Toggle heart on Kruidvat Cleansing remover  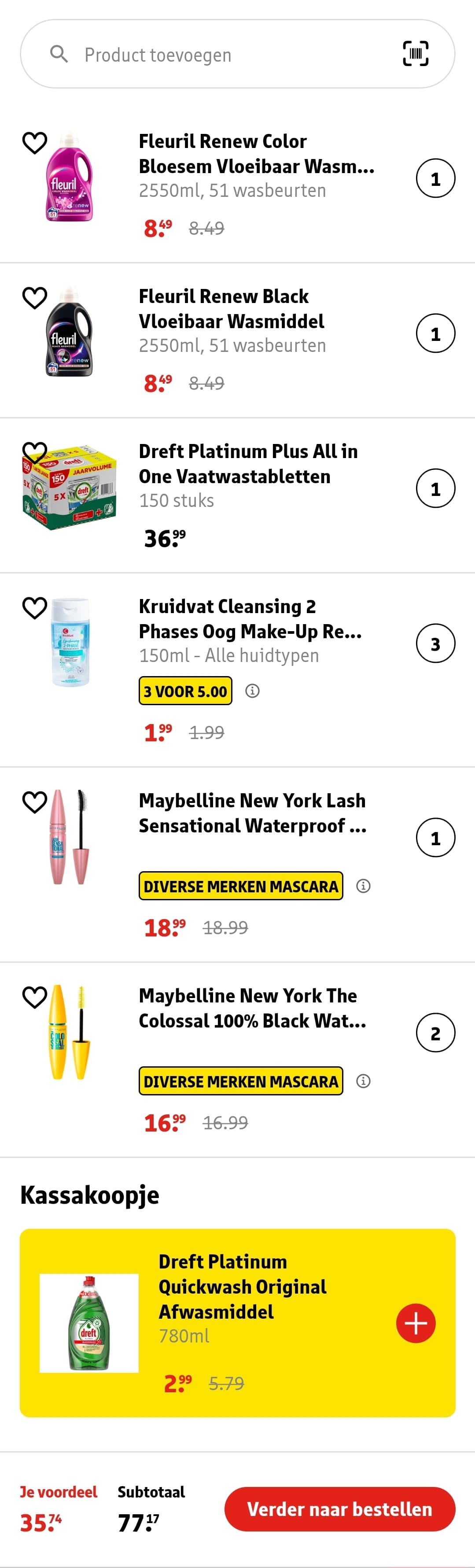point(35,607)
